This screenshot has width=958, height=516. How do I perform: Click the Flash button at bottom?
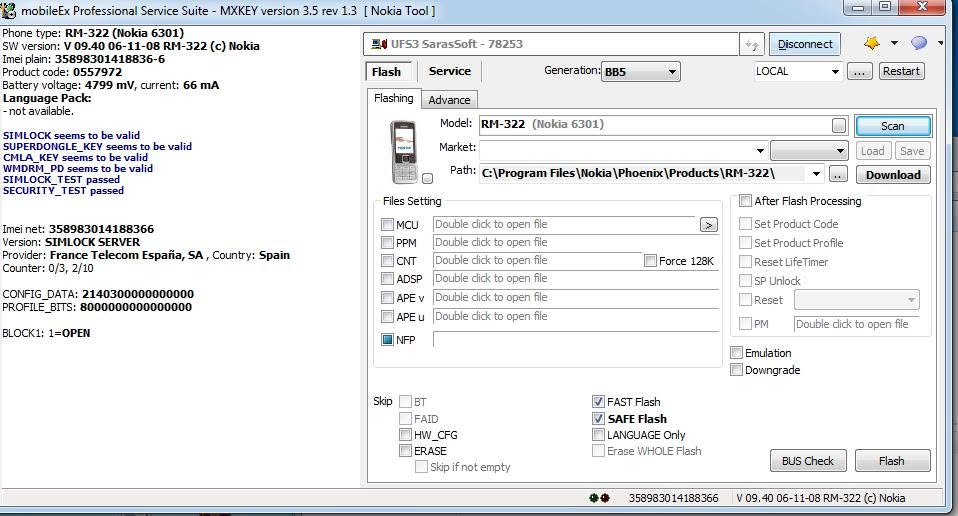[x=892, y=461]
